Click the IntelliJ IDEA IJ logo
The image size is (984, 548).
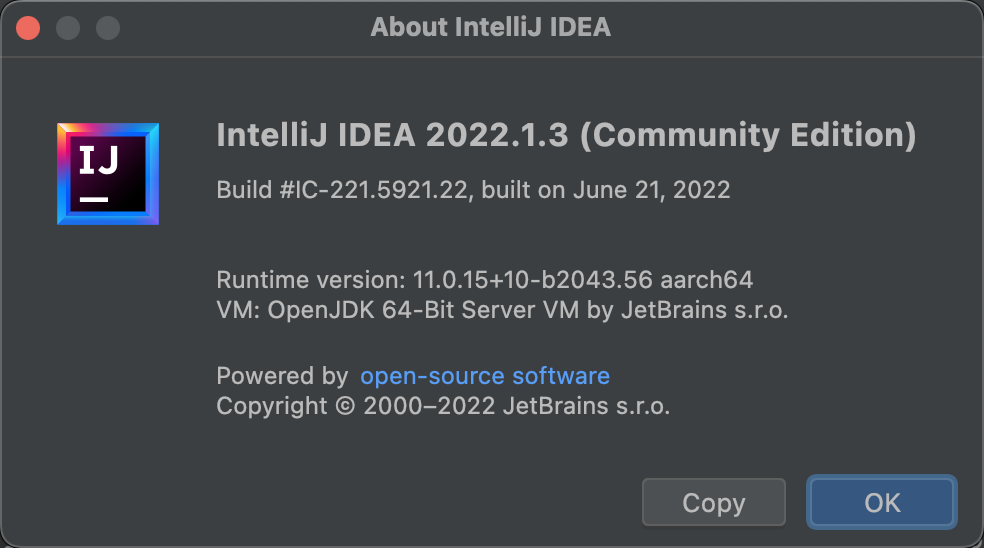point(108,174)
